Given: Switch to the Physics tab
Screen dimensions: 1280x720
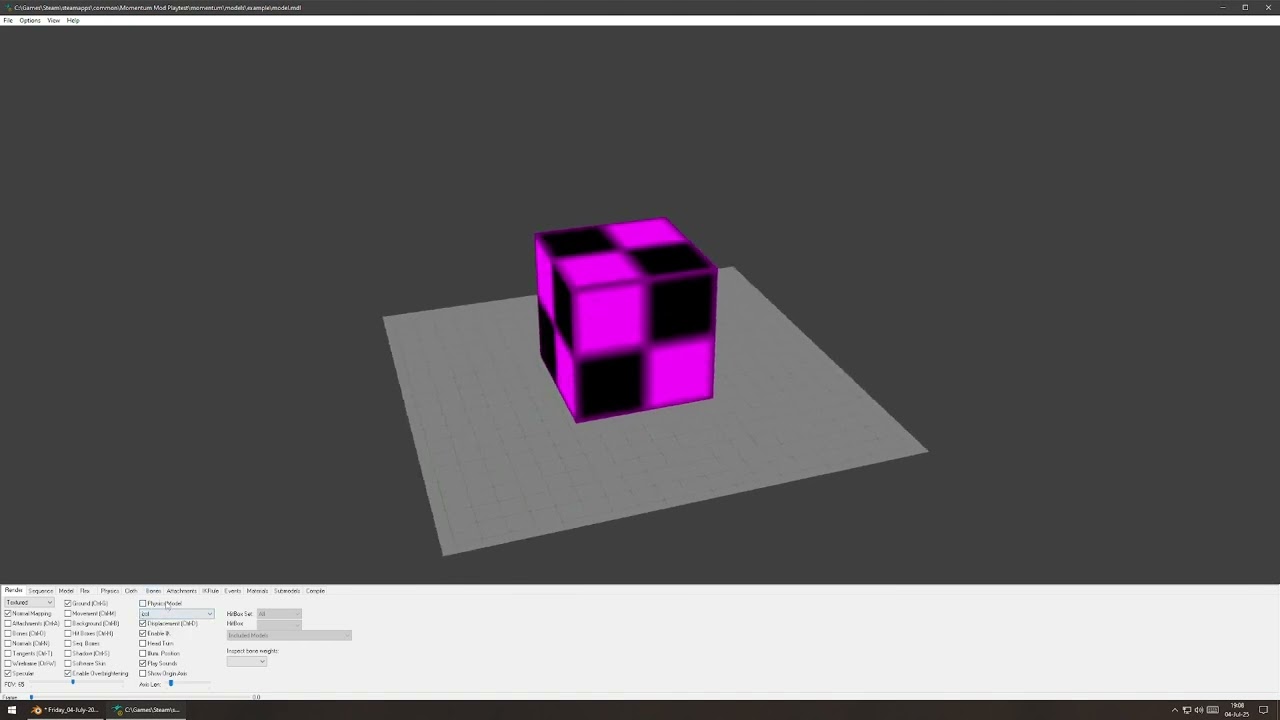Looking at the screenshot, I should click(x=110, y=591).
